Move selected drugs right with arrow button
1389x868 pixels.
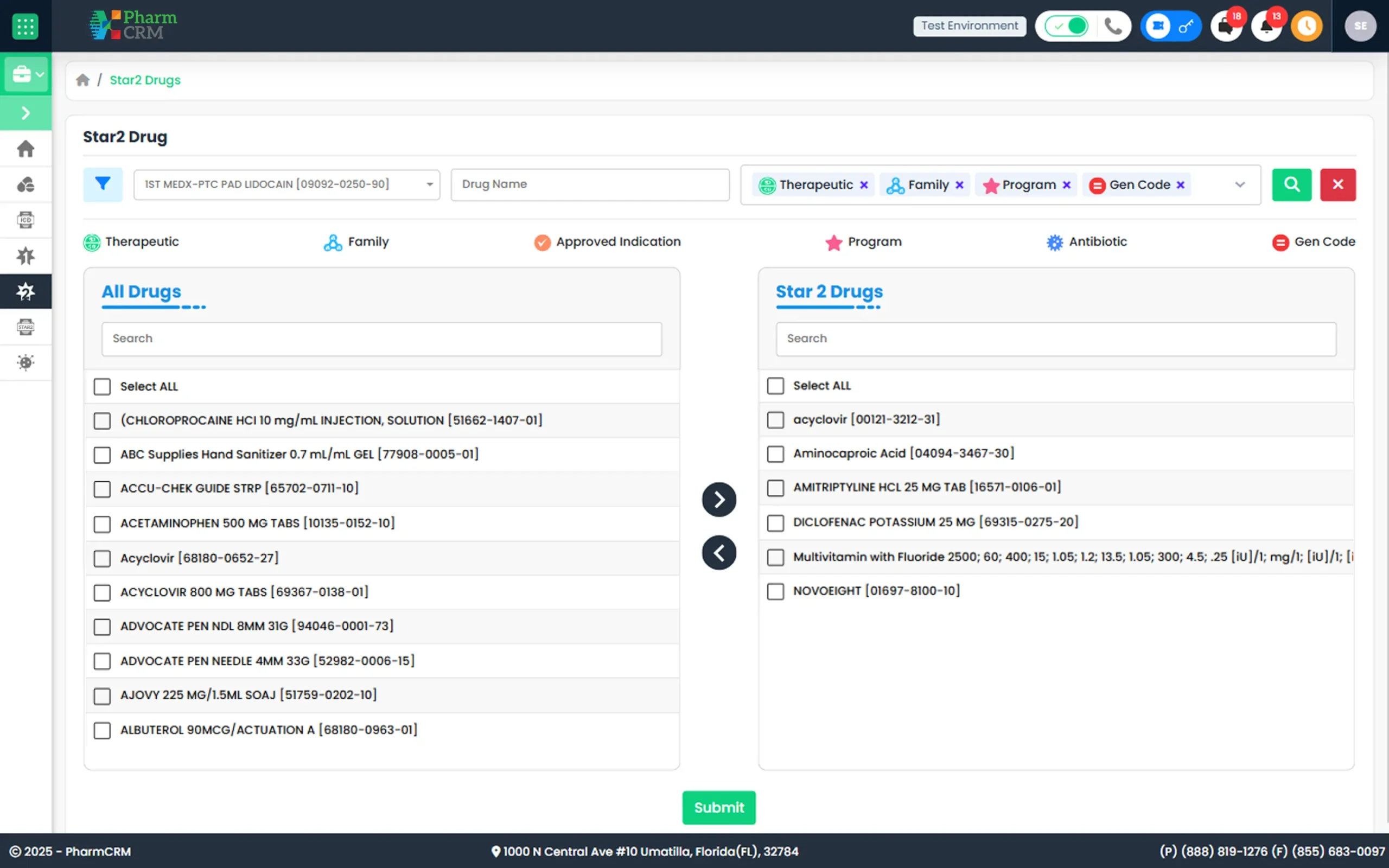(718, 500)
